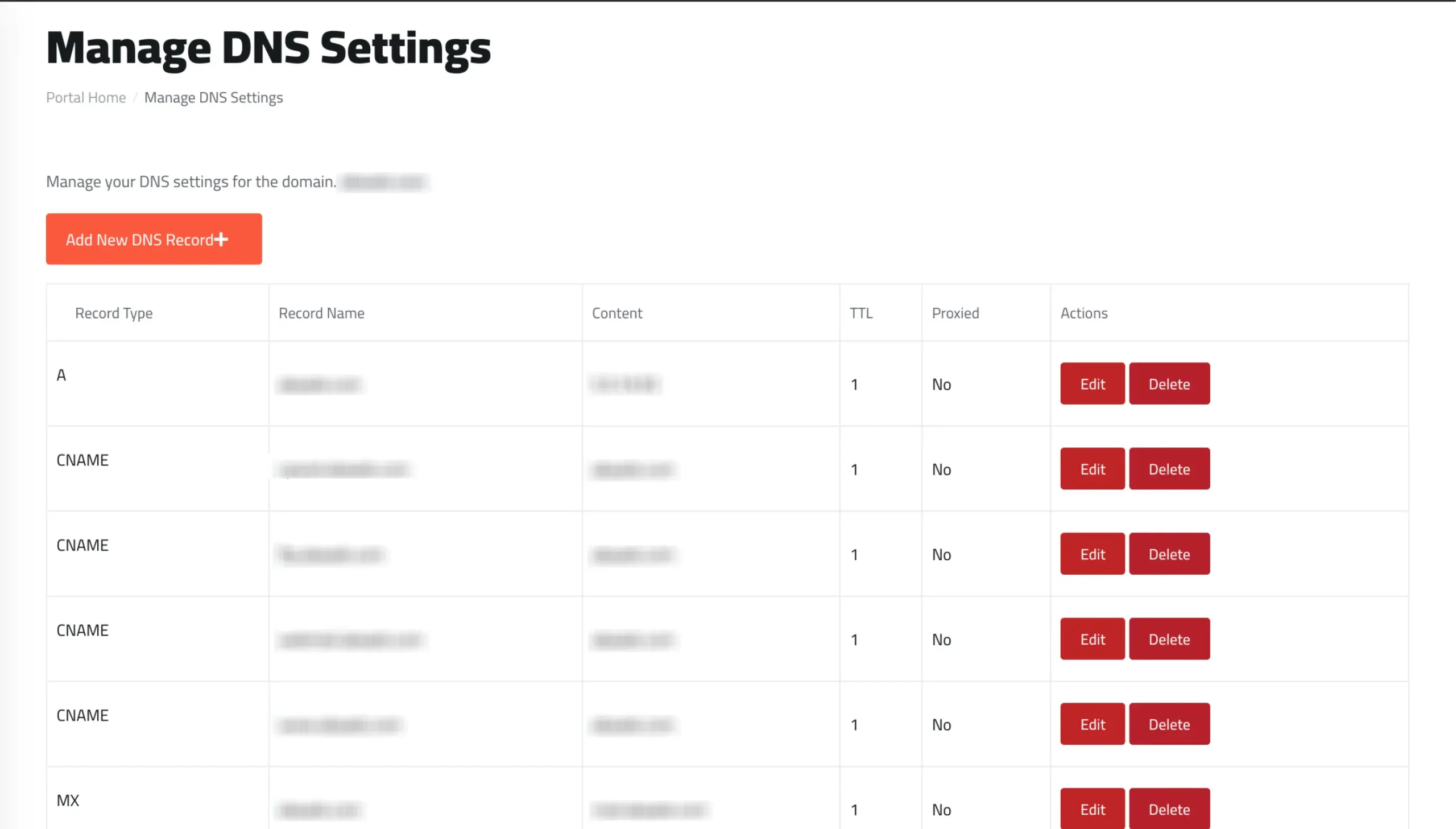The image size is (1456, 829).
Task: Delete the first CNAME record
Action: click(x=1169, y=469)
